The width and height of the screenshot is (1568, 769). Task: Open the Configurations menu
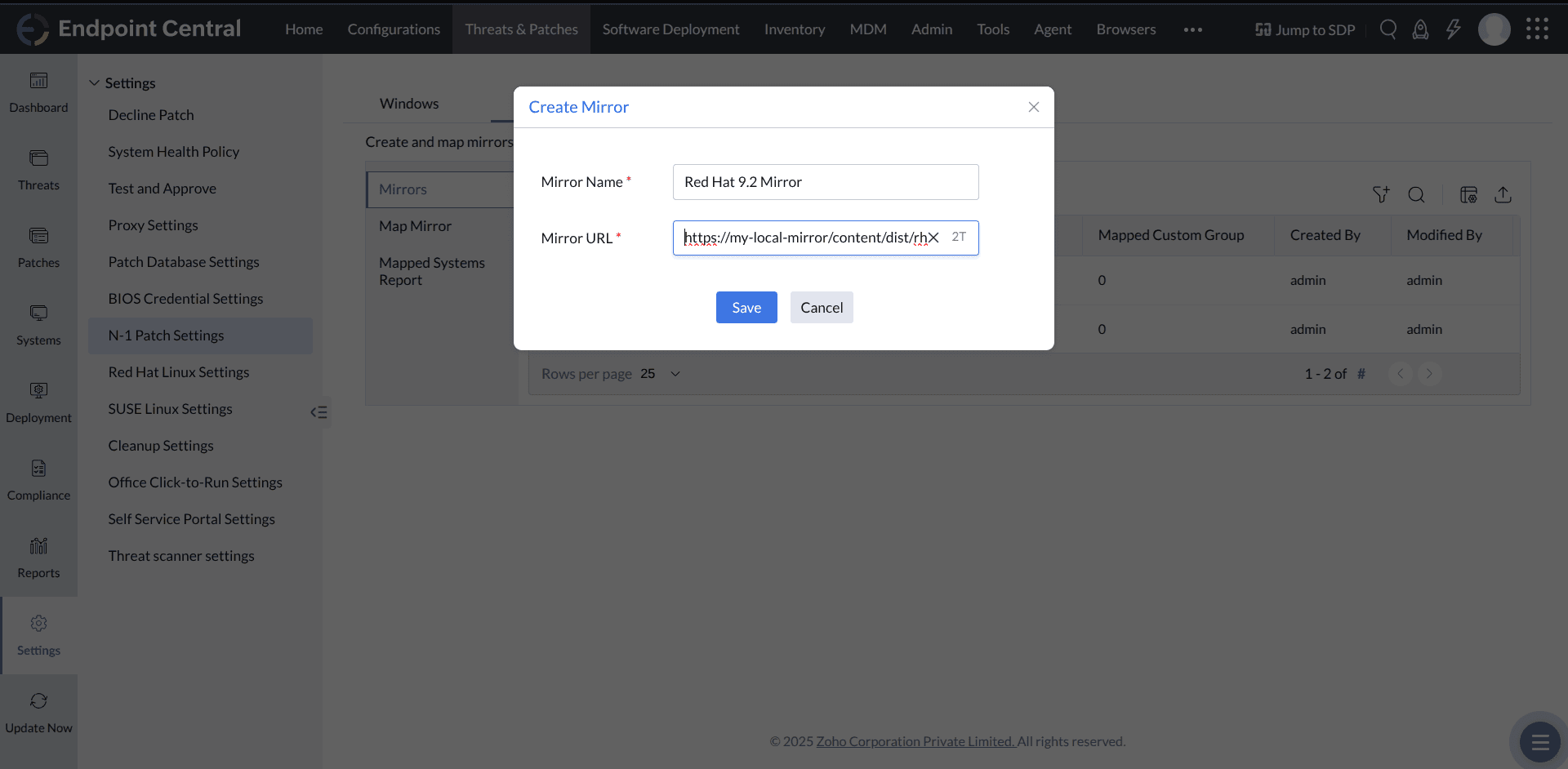(x=394, y=29)
